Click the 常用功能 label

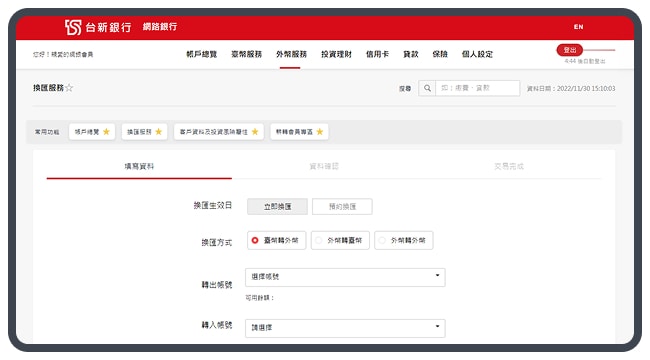[x=47, y=132]
